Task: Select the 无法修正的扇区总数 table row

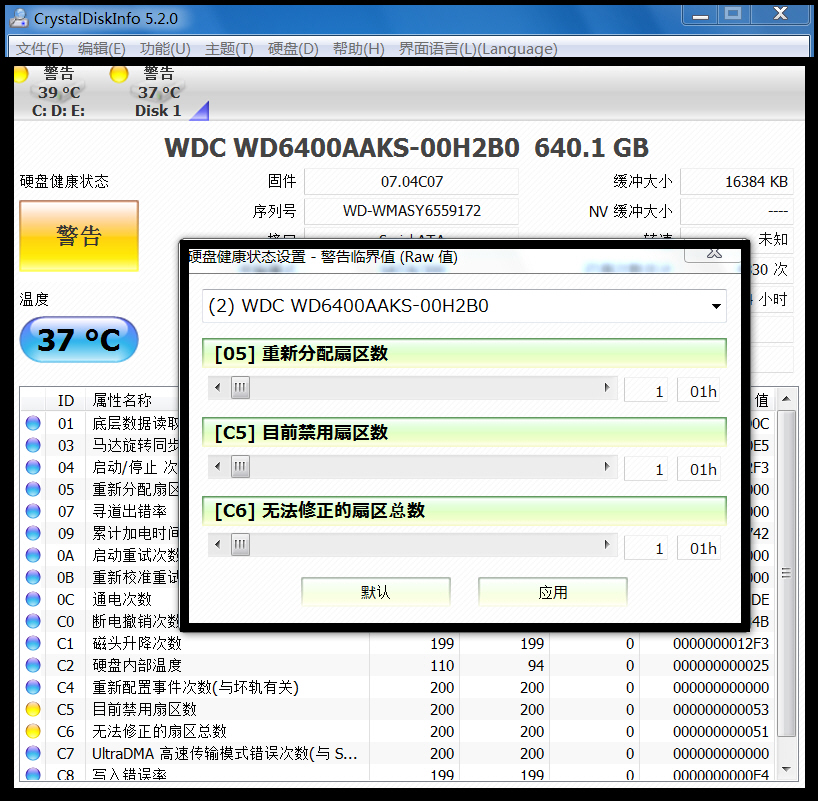Action: (398, 731)
